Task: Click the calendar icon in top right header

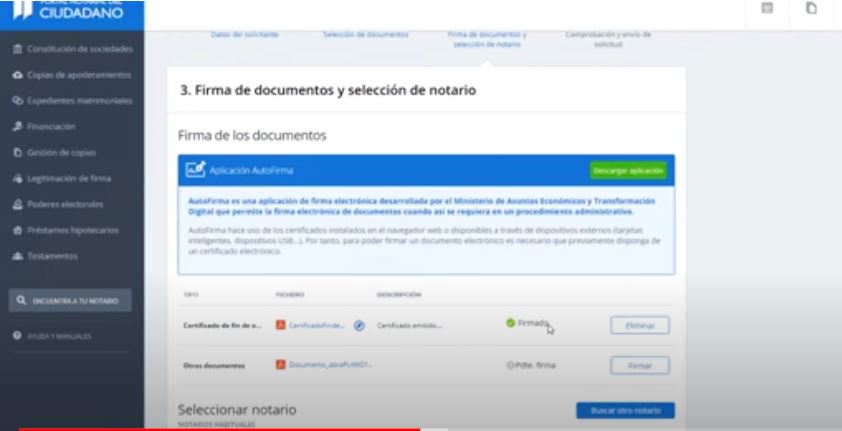Action: tap(767, 9)
